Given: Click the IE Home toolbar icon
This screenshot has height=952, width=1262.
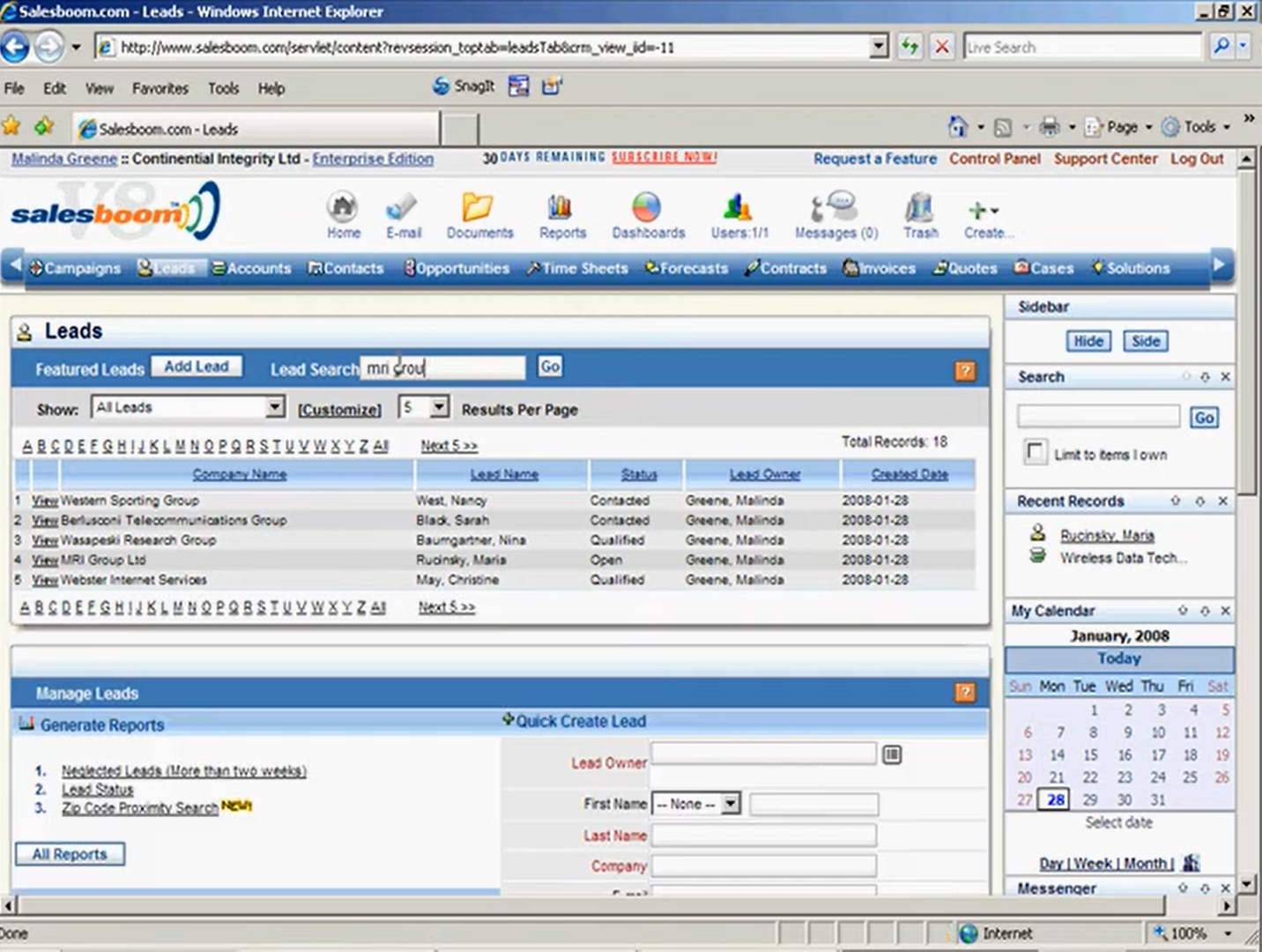Looking at the screenshot, I should coord(957,127).
